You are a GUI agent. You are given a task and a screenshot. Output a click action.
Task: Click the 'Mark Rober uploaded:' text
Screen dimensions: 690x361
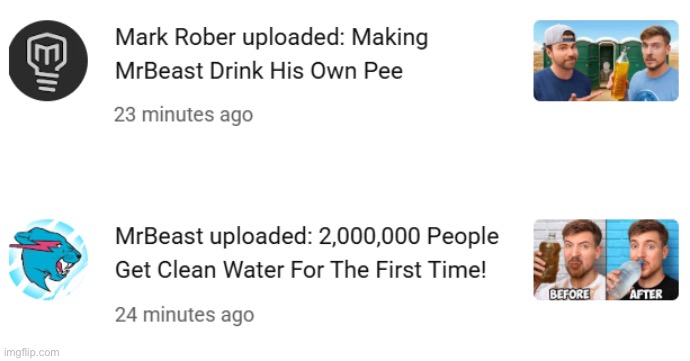click(230, 37)
